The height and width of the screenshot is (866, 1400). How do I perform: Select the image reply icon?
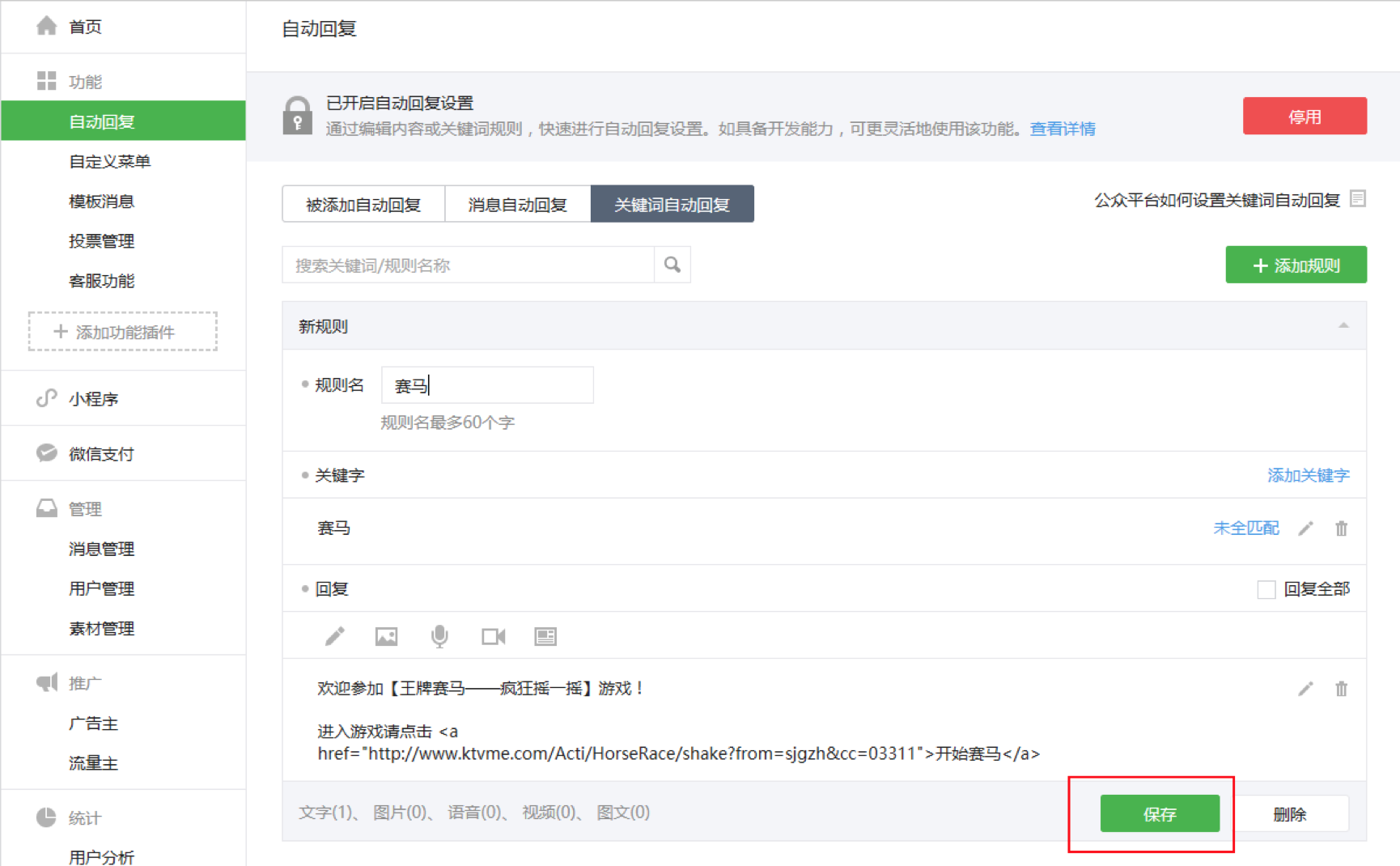click(x=387, y=637)
